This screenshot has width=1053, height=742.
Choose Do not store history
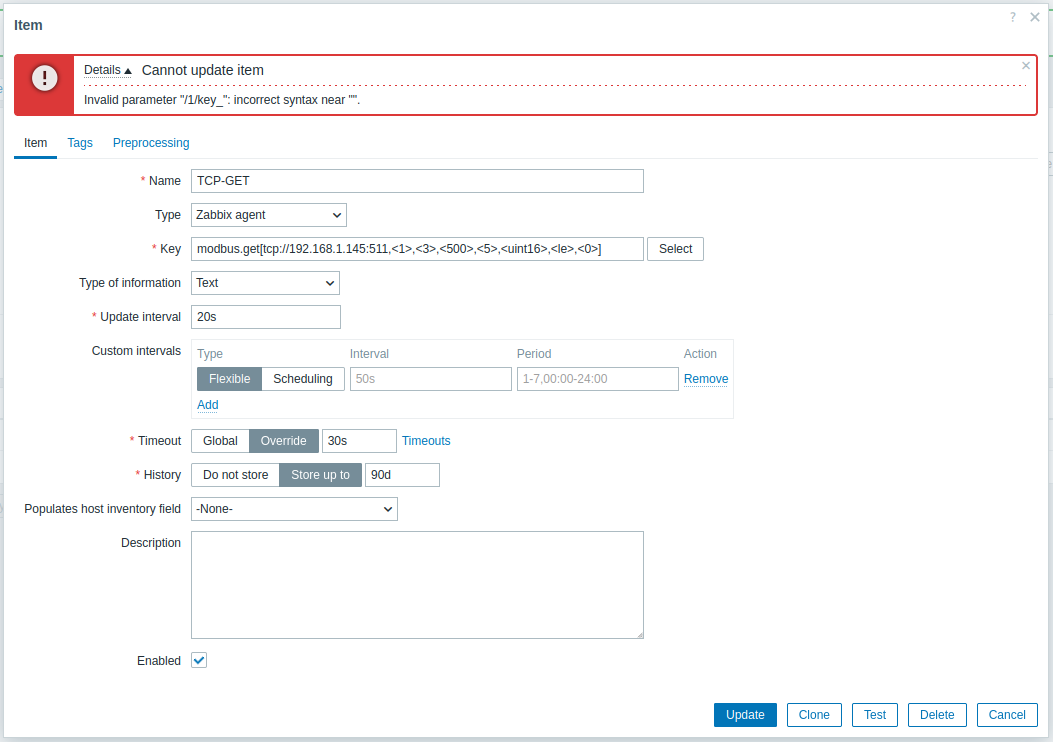235,475
